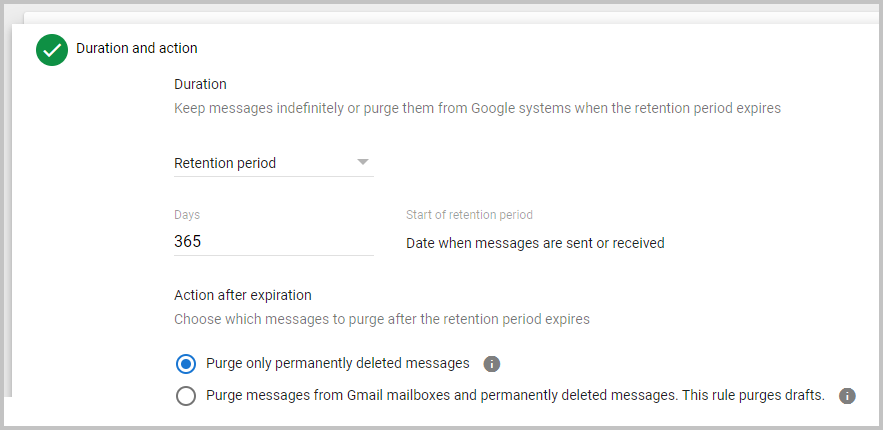Click info icon beside 'Purge only permanently deleted messages'
Image resolution: width=883 pixels, height=430 pixels.
(491, 364)
